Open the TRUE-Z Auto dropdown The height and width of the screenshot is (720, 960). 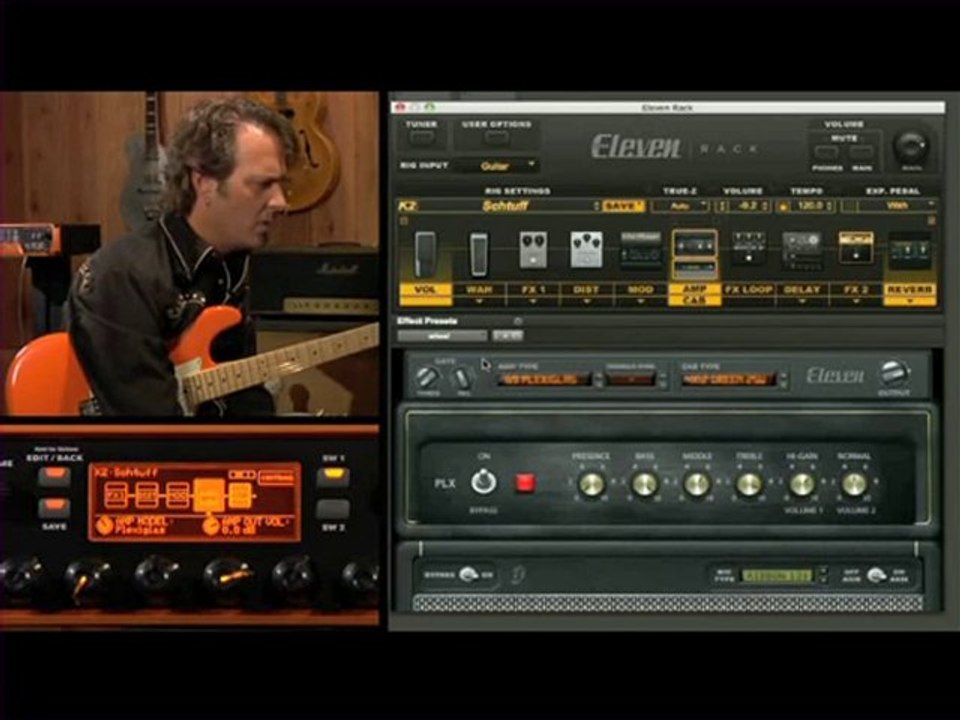(680, 206)
